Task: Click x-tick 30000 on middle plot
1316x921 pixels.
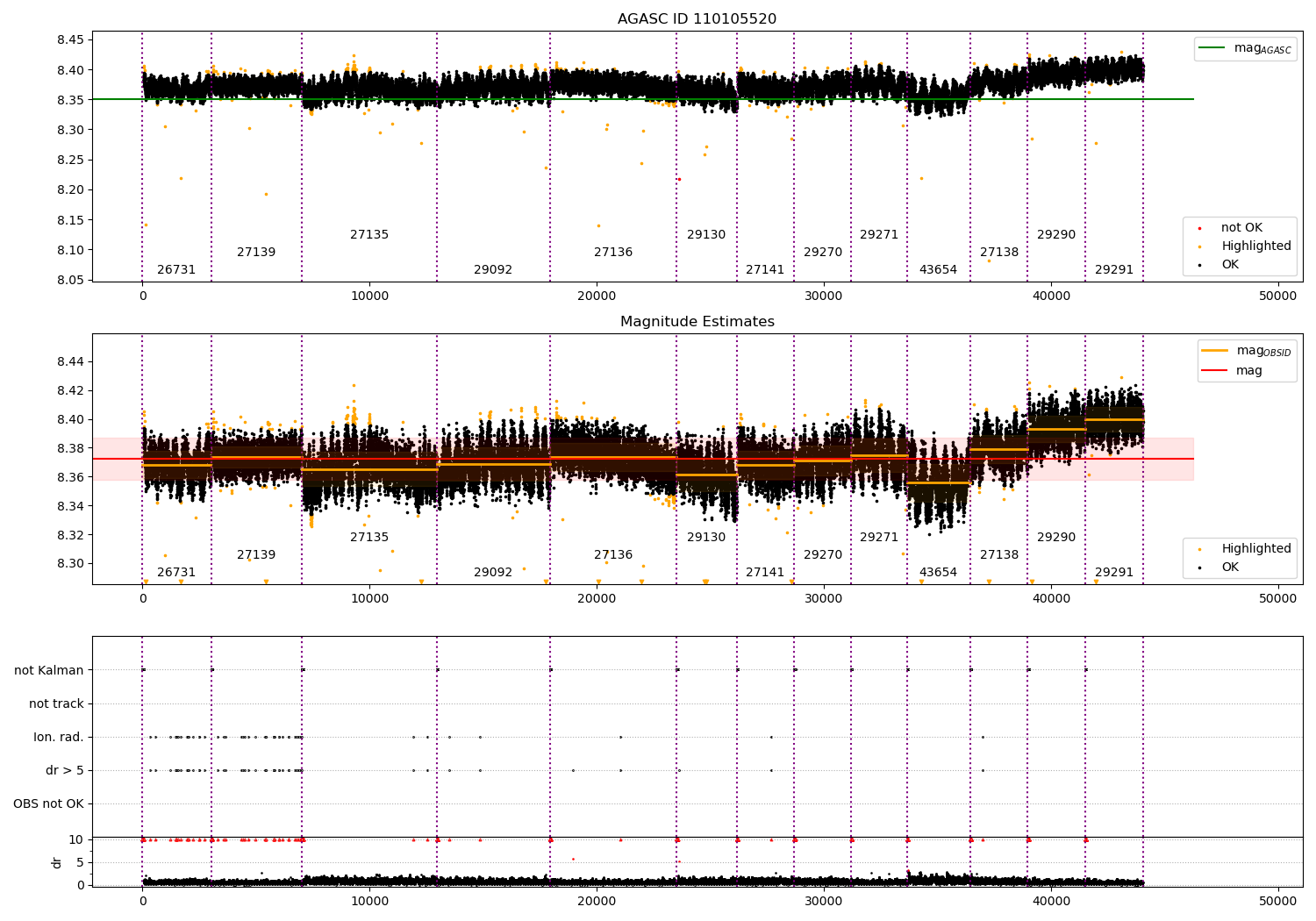Action: [824, 598]
